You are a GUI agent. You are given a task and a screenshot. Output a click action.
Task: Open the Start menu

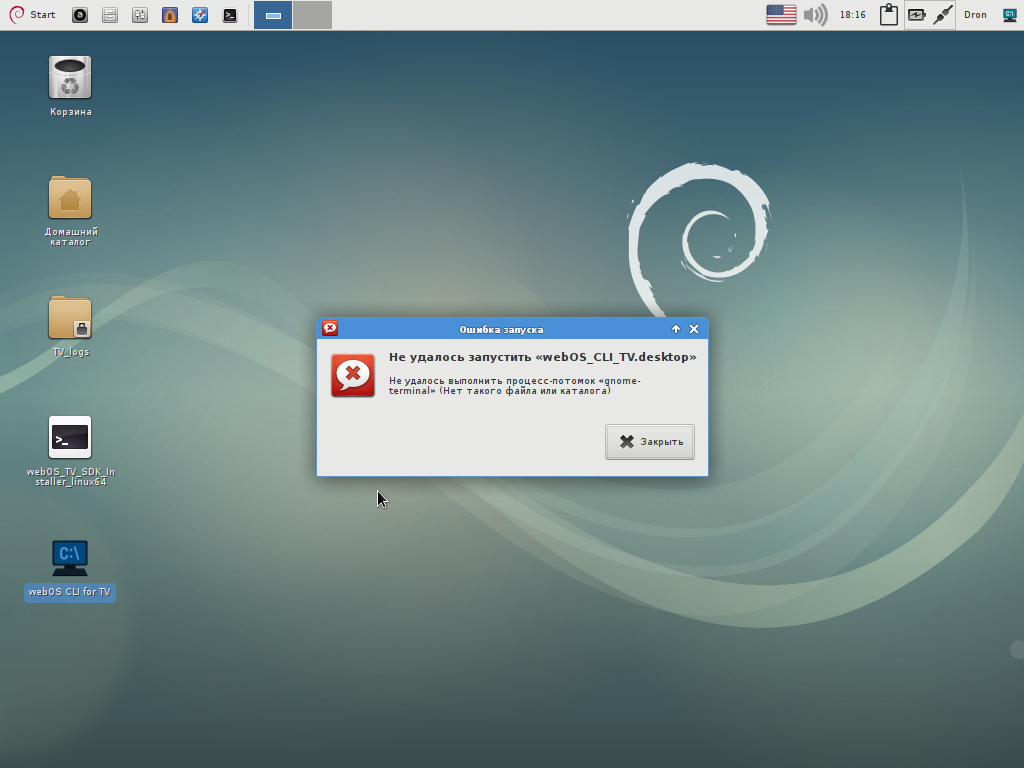point(32,15)
